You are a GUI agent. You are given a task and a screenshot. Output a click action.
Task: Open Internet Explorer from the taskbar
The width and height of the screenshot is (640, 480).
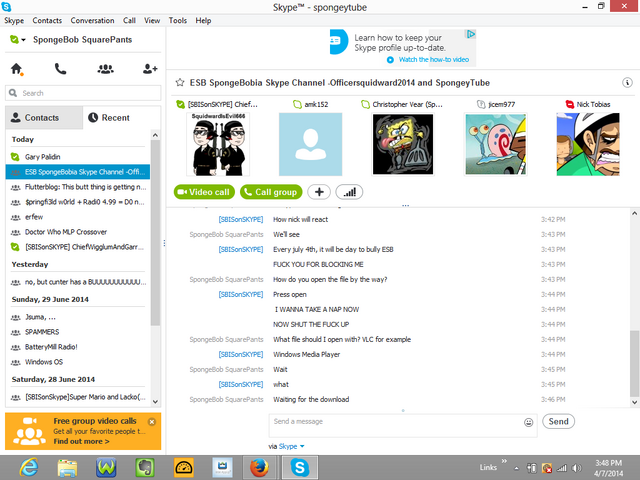coord(29,468)
